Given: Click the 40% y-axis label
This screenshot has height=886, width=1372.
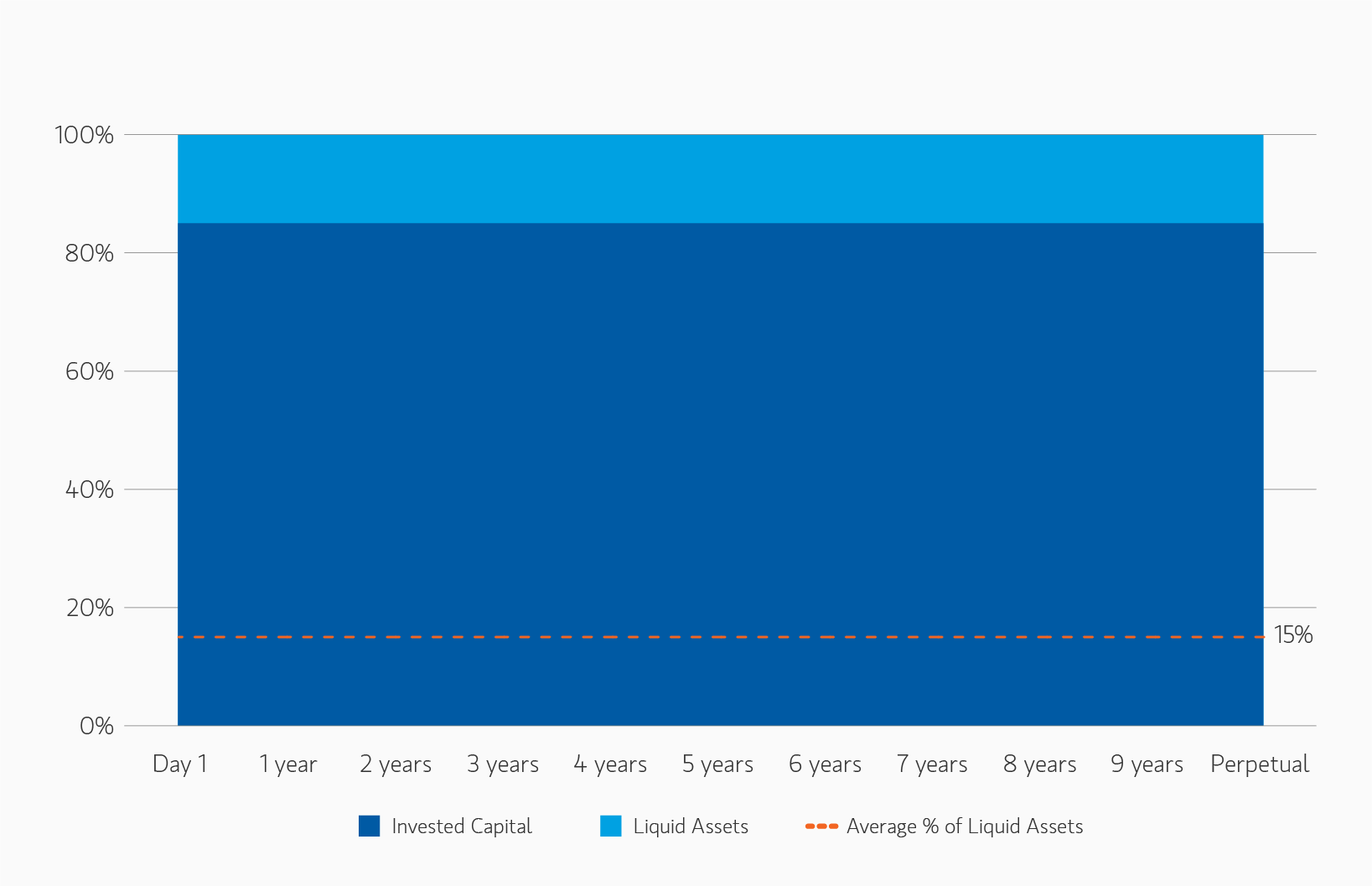Looking at the screenshot, I should [89, 490].
